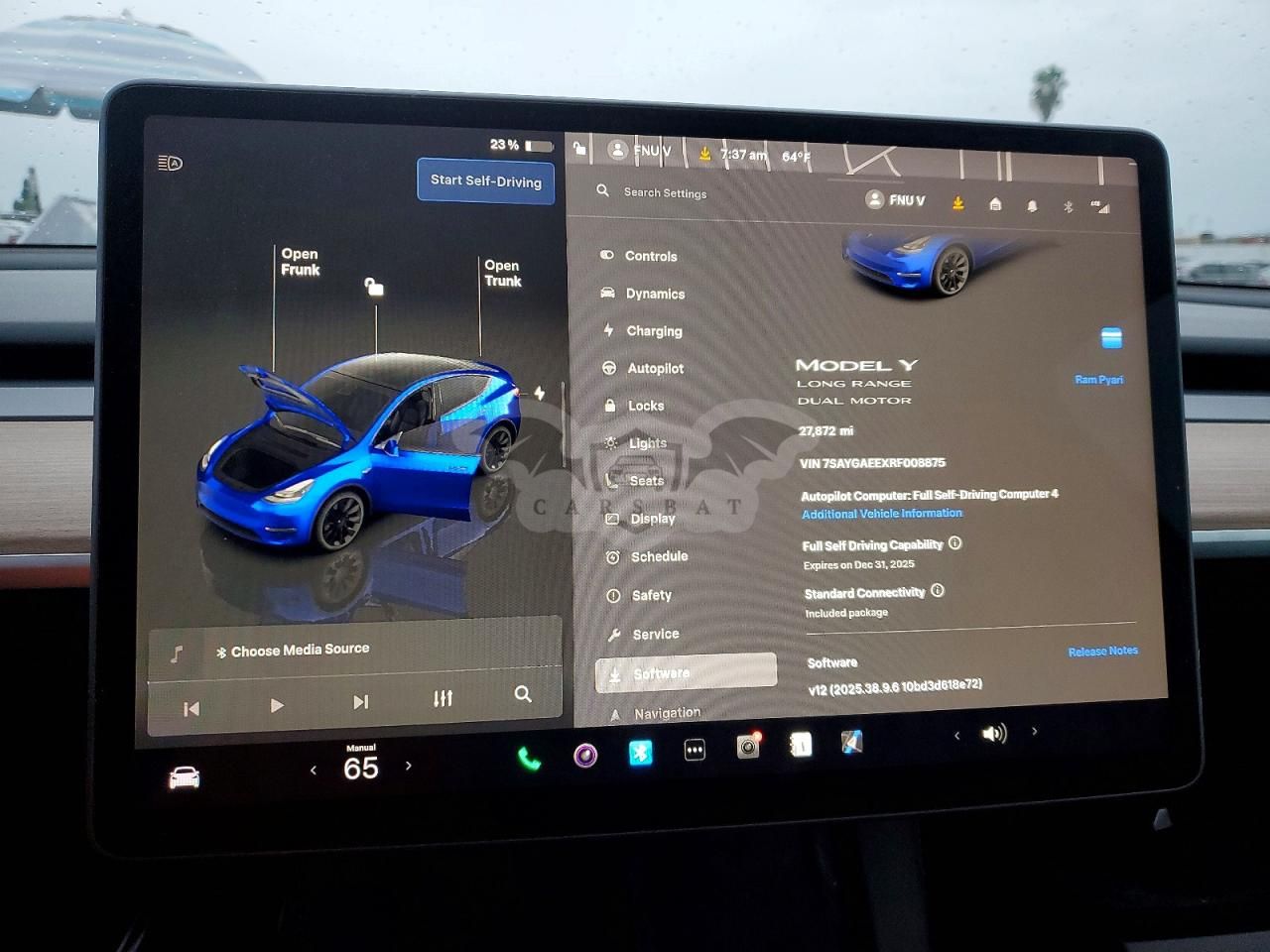
Task: Open the Schedule menu item
Action: click(x=647, y=556)
